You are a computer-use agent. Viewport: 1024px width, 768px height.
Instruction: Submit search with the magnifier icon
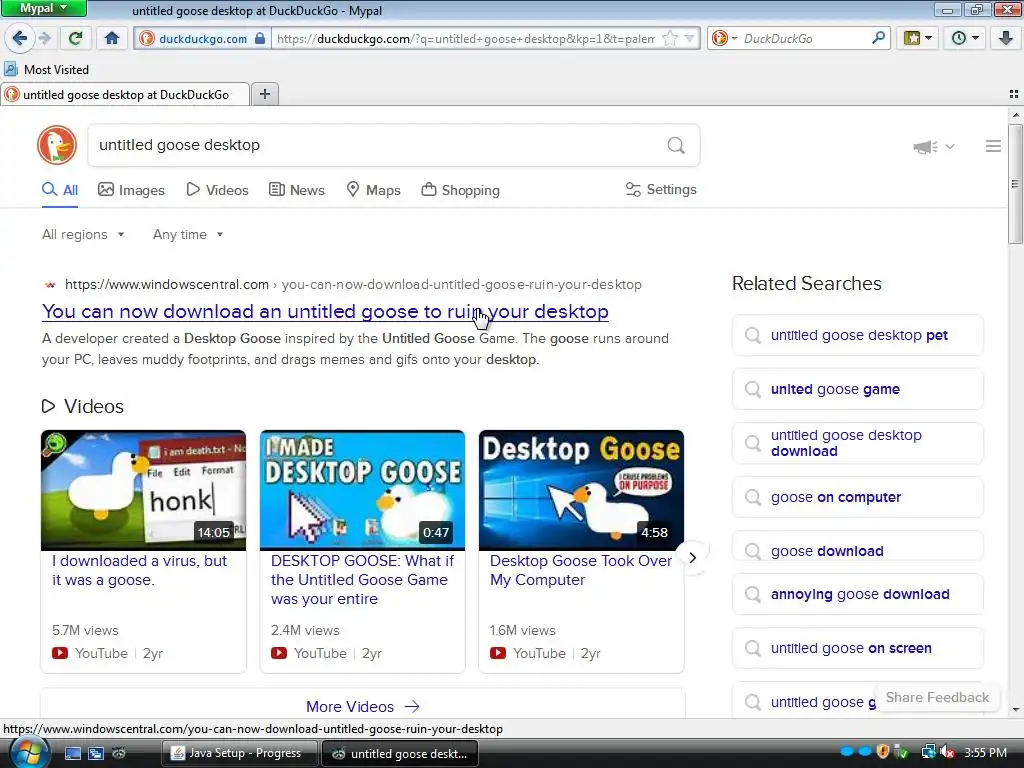pos(676,145)
